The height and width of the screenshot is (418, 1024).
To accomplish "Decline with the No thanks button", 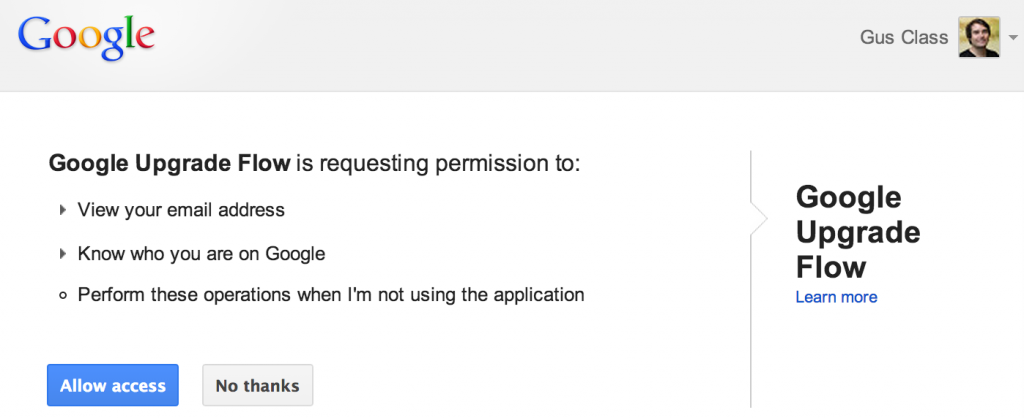I will pos(257,385).
